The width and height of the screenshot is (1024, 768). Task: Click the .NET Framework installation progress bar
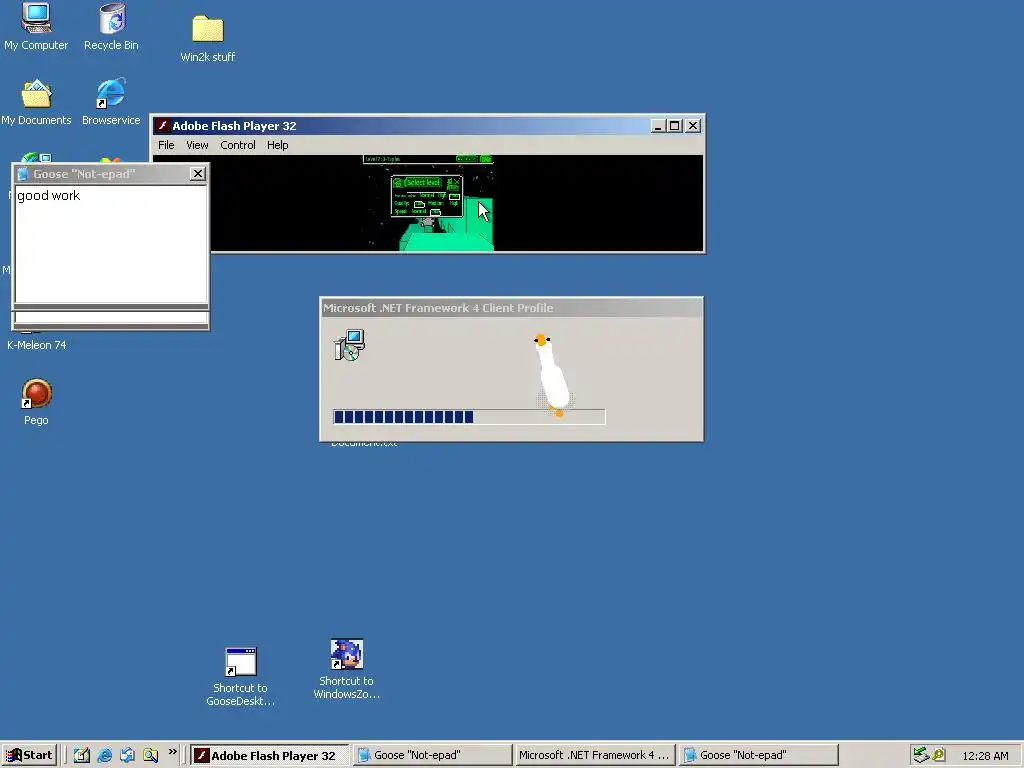469,417
